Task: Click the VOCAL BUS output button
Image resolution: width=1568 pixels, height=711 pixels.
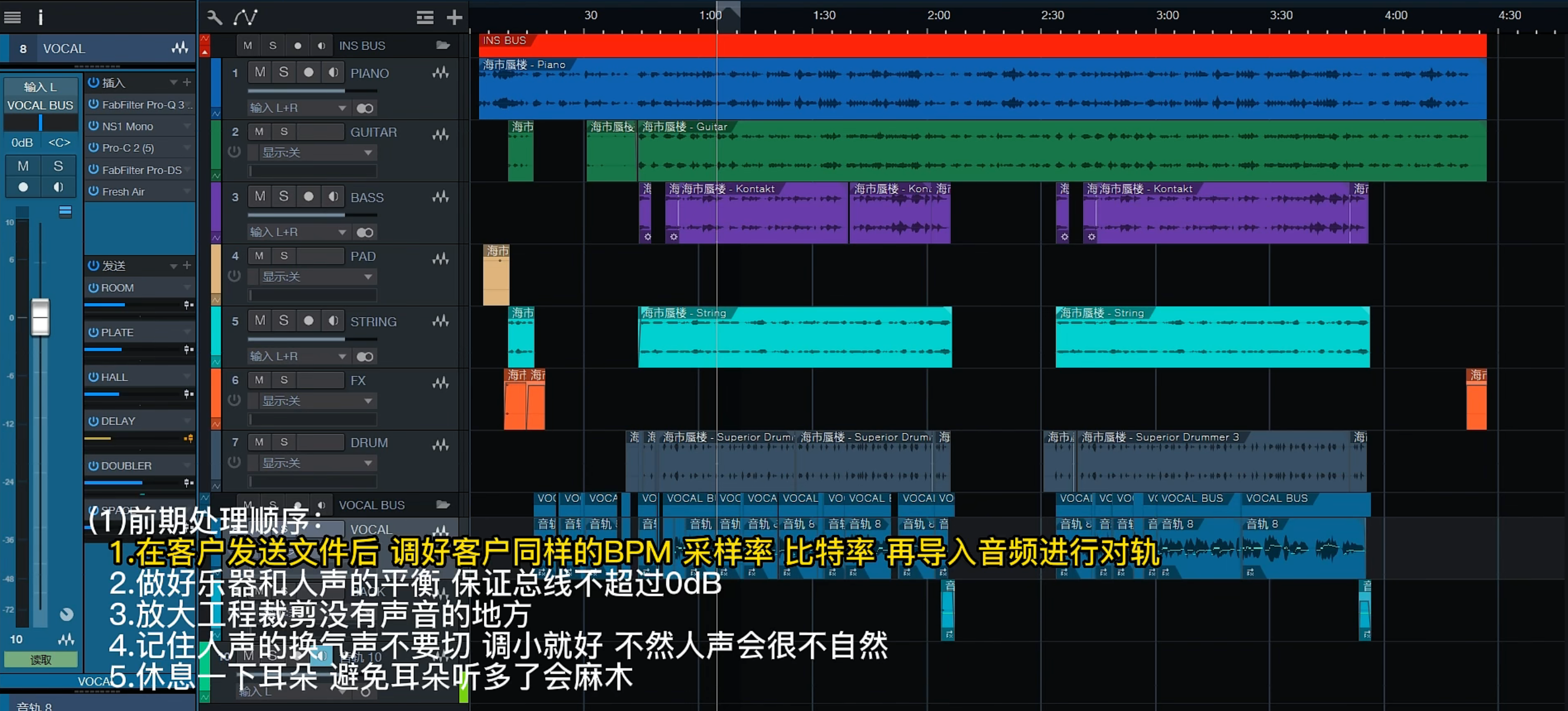Action: [x=40, y=105]
